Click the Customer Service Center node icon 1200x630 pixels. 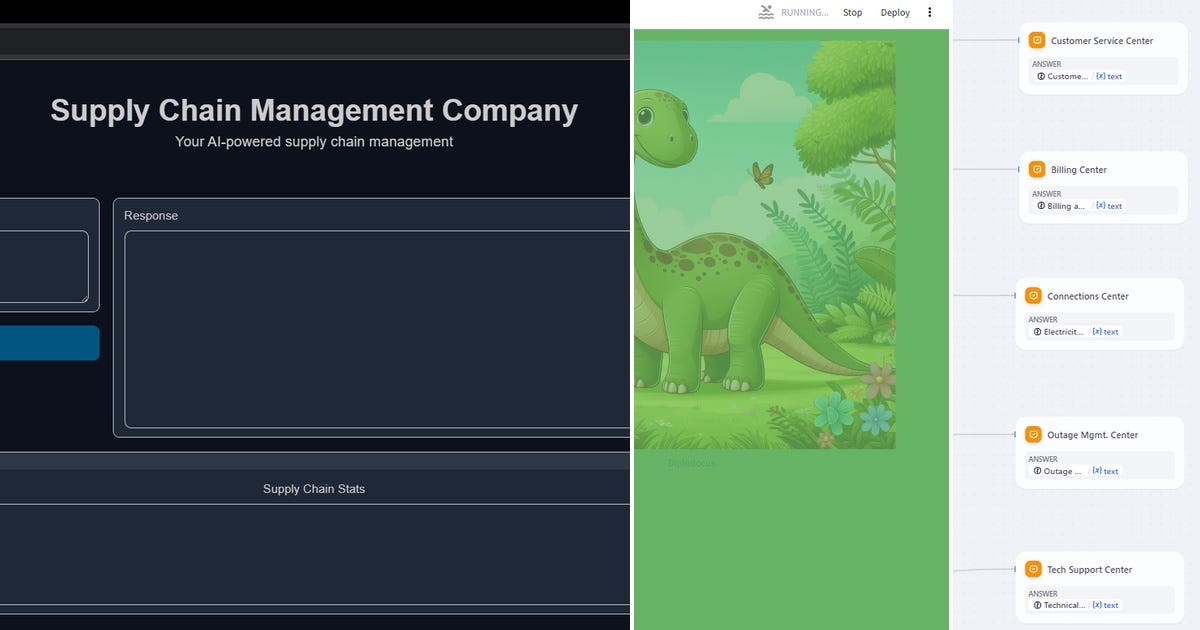point(1036,40)
